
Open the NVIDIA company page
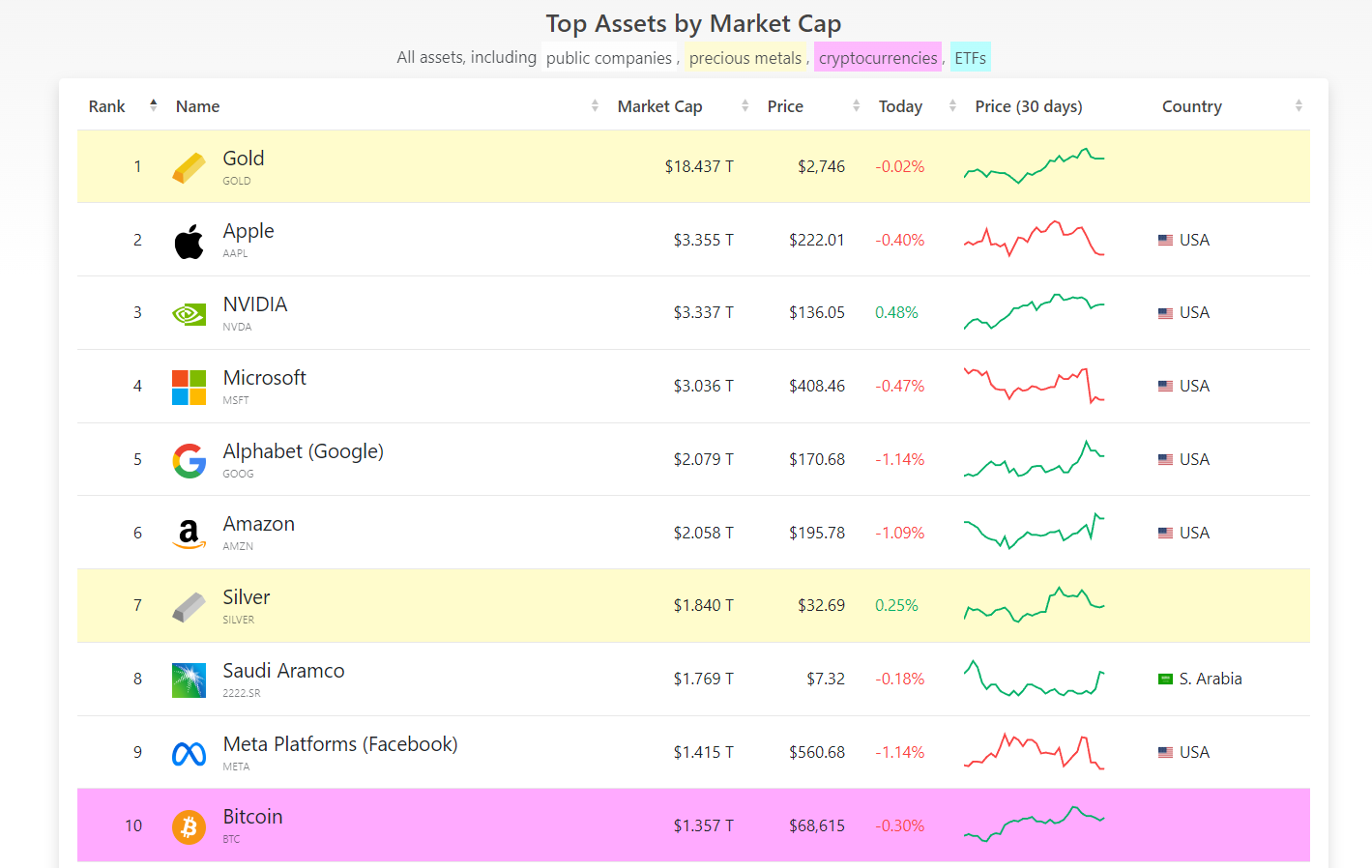pyautogui.click(x=255, y=304)
